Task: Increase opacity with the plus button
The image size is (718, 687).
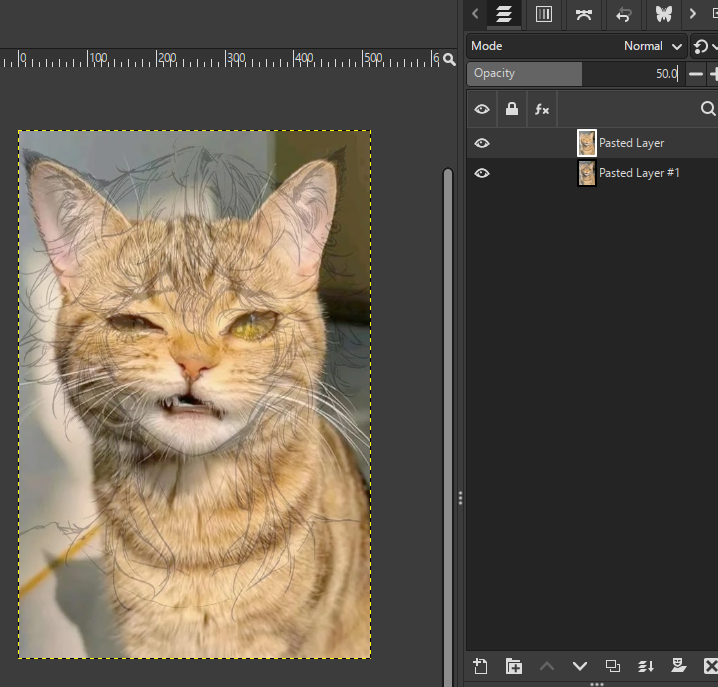Action: click(713, 74)
